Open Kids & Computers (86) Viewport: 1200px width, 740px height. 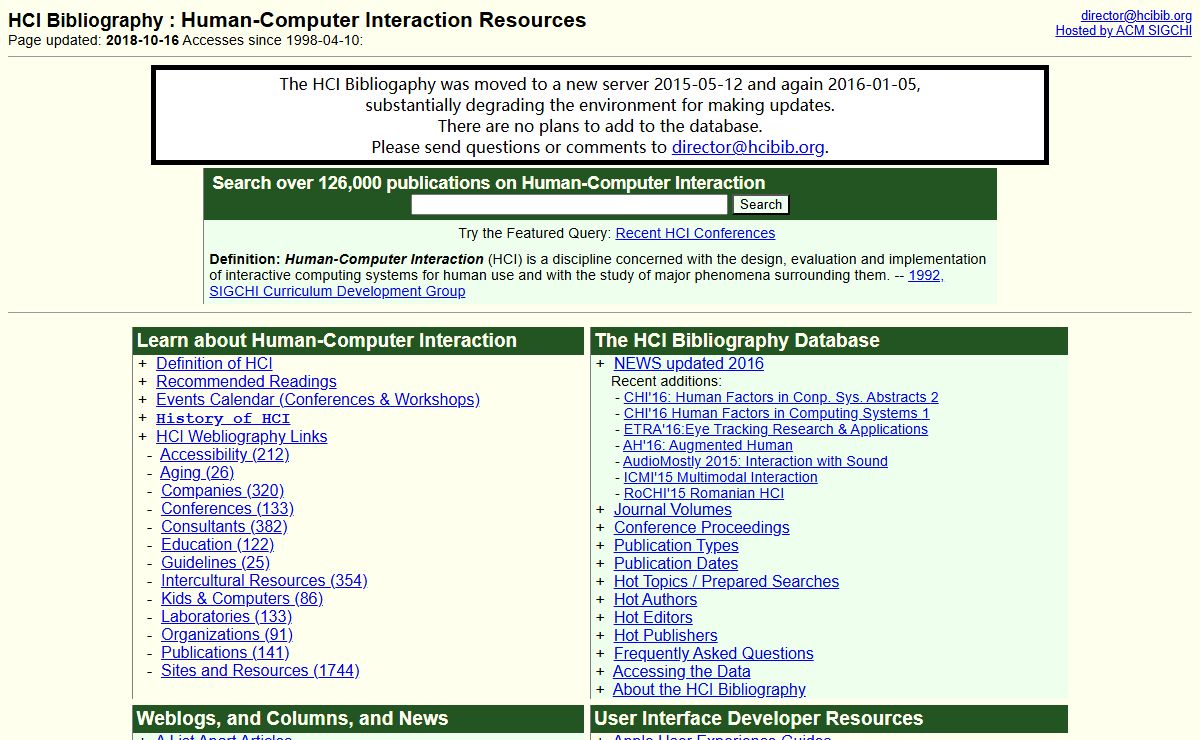click(242, 599)
